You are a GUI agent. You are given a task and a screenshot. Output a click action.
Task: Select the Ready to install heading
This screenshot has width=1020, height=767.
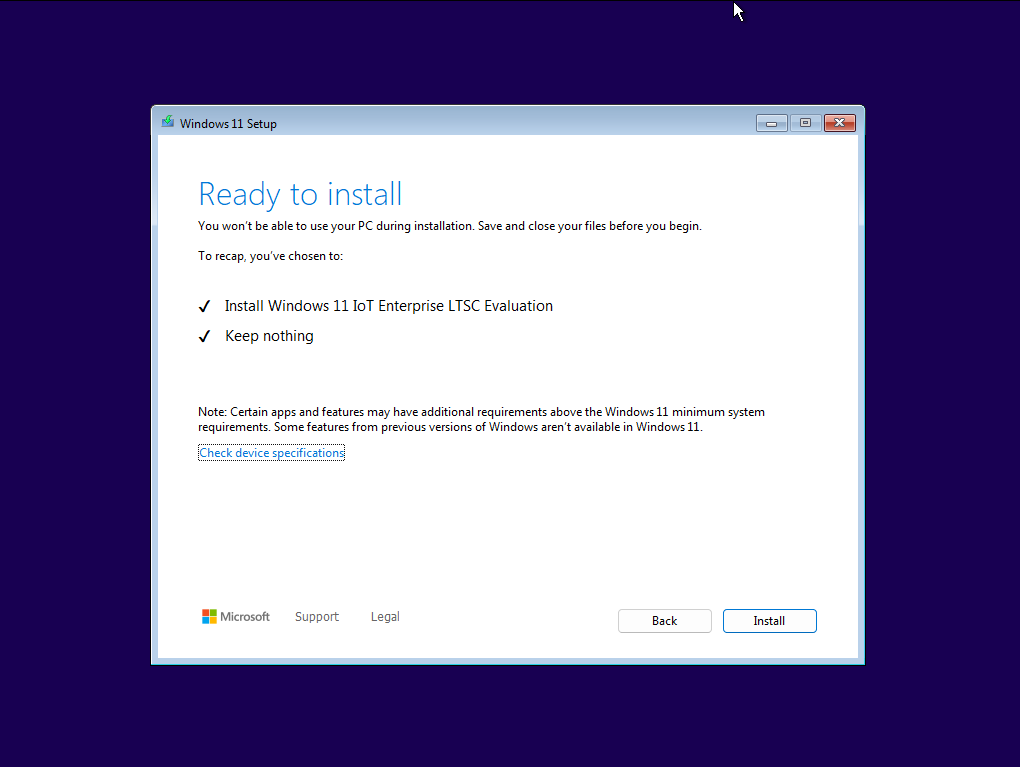coord(300,193)
